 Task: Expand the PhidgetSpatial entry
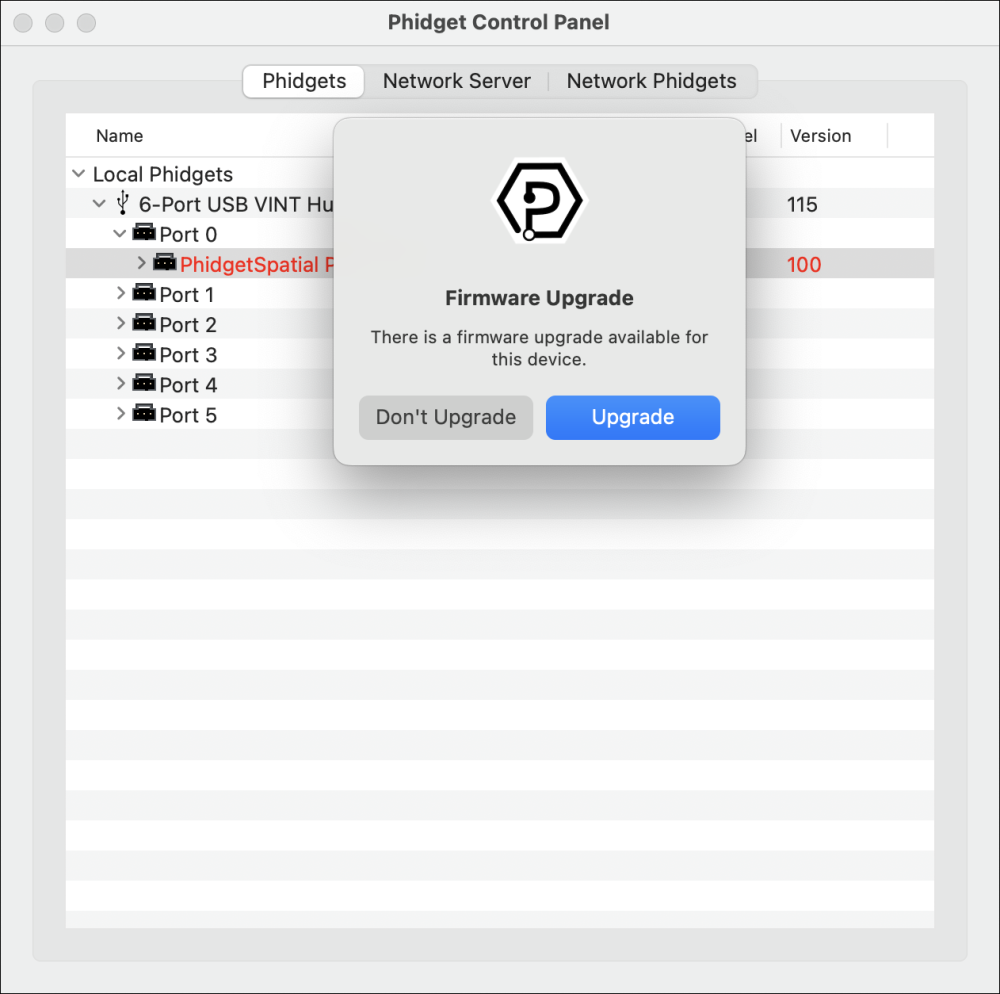tap(141, 263)
